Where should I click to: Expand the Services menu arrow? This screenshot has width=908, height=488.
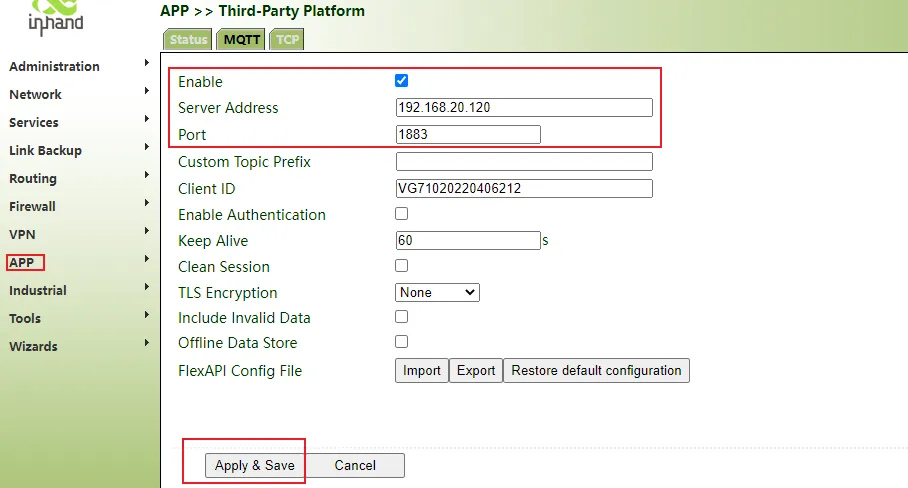point(147,119)
